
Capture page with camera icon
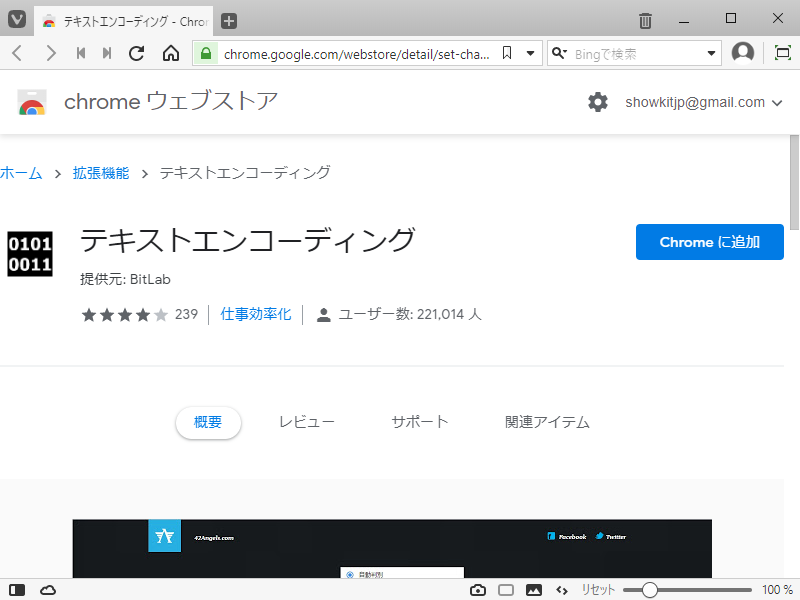coord(478,590)
